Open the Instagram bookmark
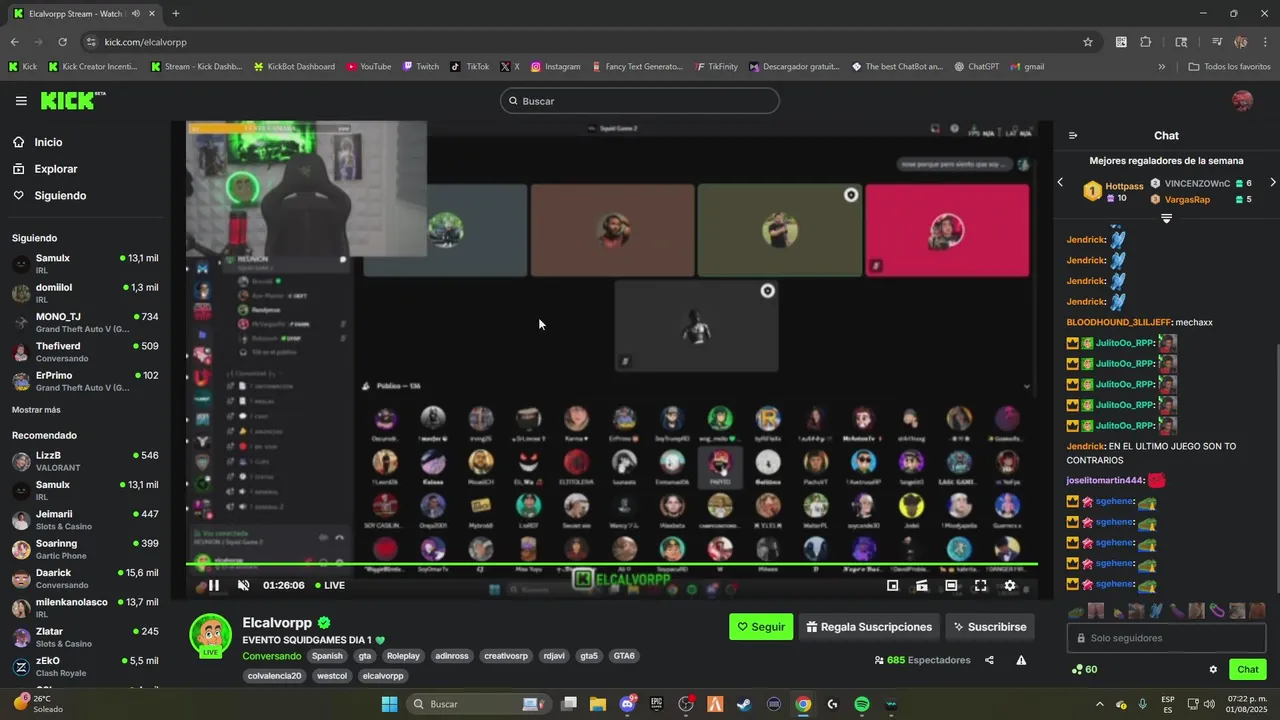The width and height of the screenshot is (1280, 720). coord(556,67)
